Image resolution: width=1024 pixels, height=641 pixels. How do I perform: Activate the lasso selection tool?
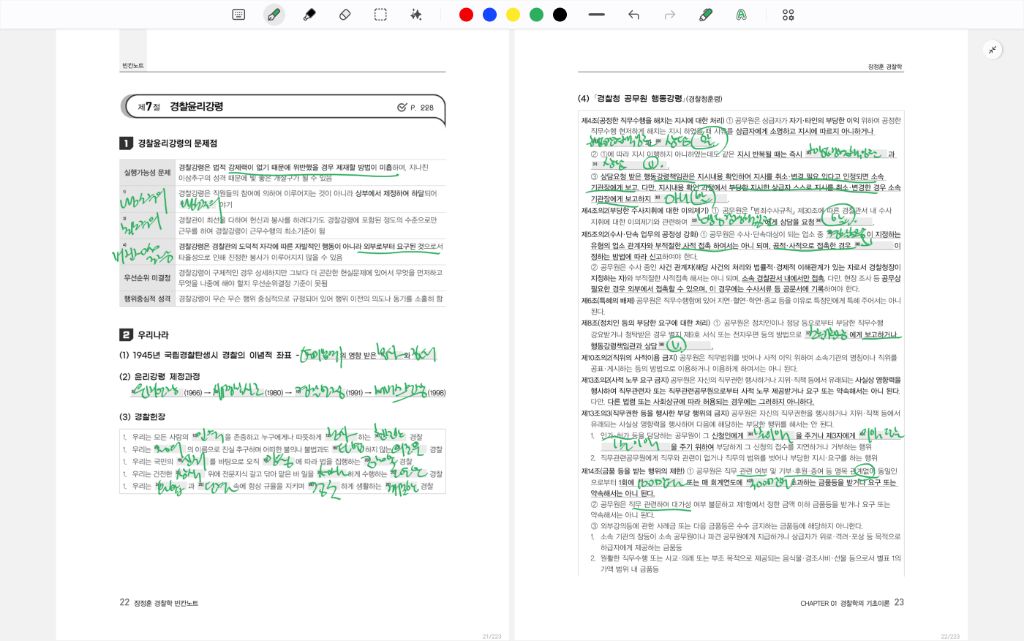(x=381, y=15)
